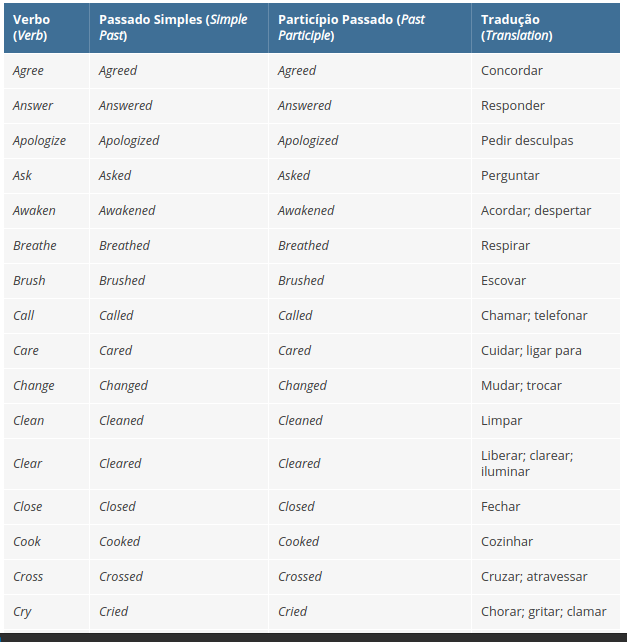Click the 'Cooked' cell under Simple Past
The width and height of the screenshot is (627, 642).
pos(119,542)
